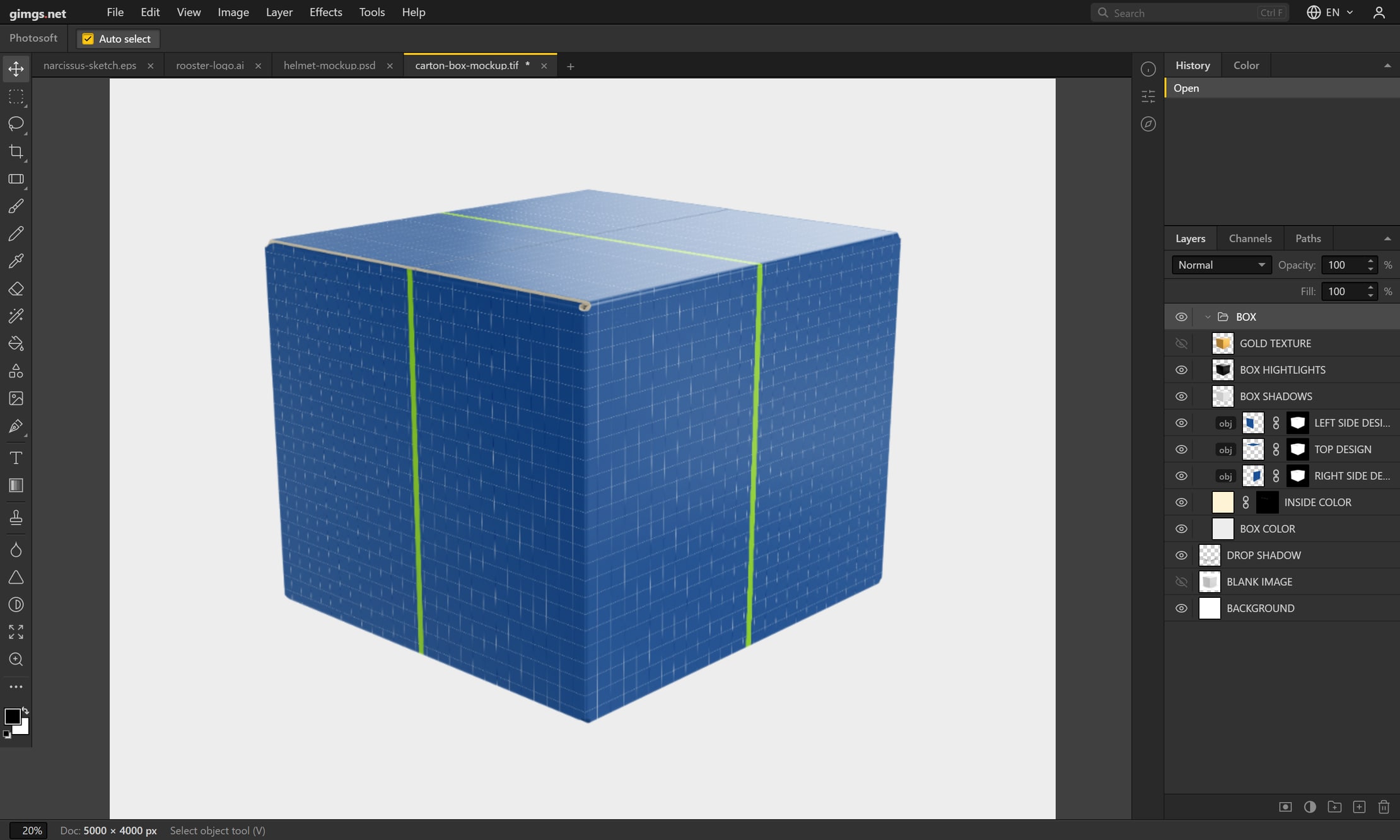Select the rectangular marquee tool

(x=16, y=96)
